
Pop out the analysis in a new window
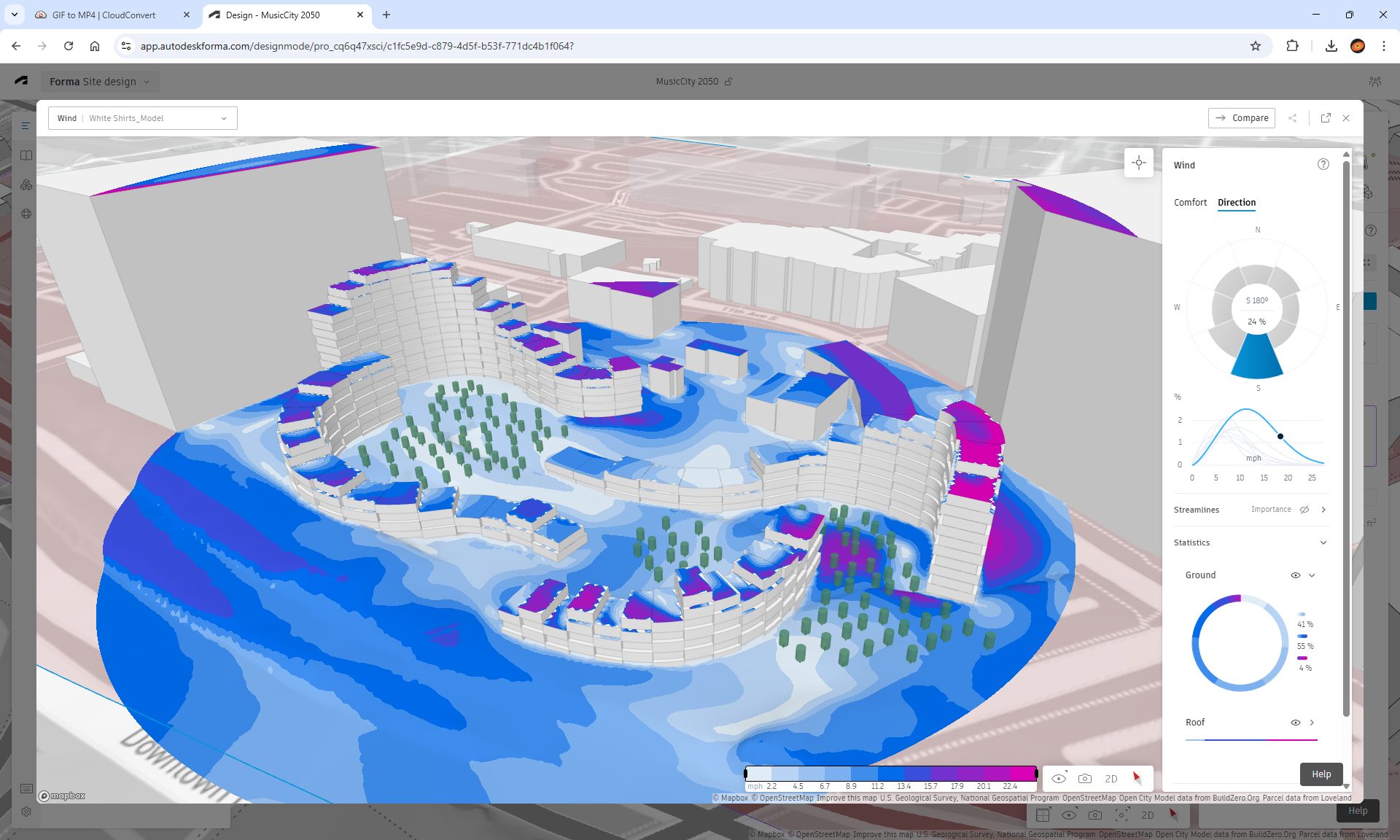click(1326, 118)
